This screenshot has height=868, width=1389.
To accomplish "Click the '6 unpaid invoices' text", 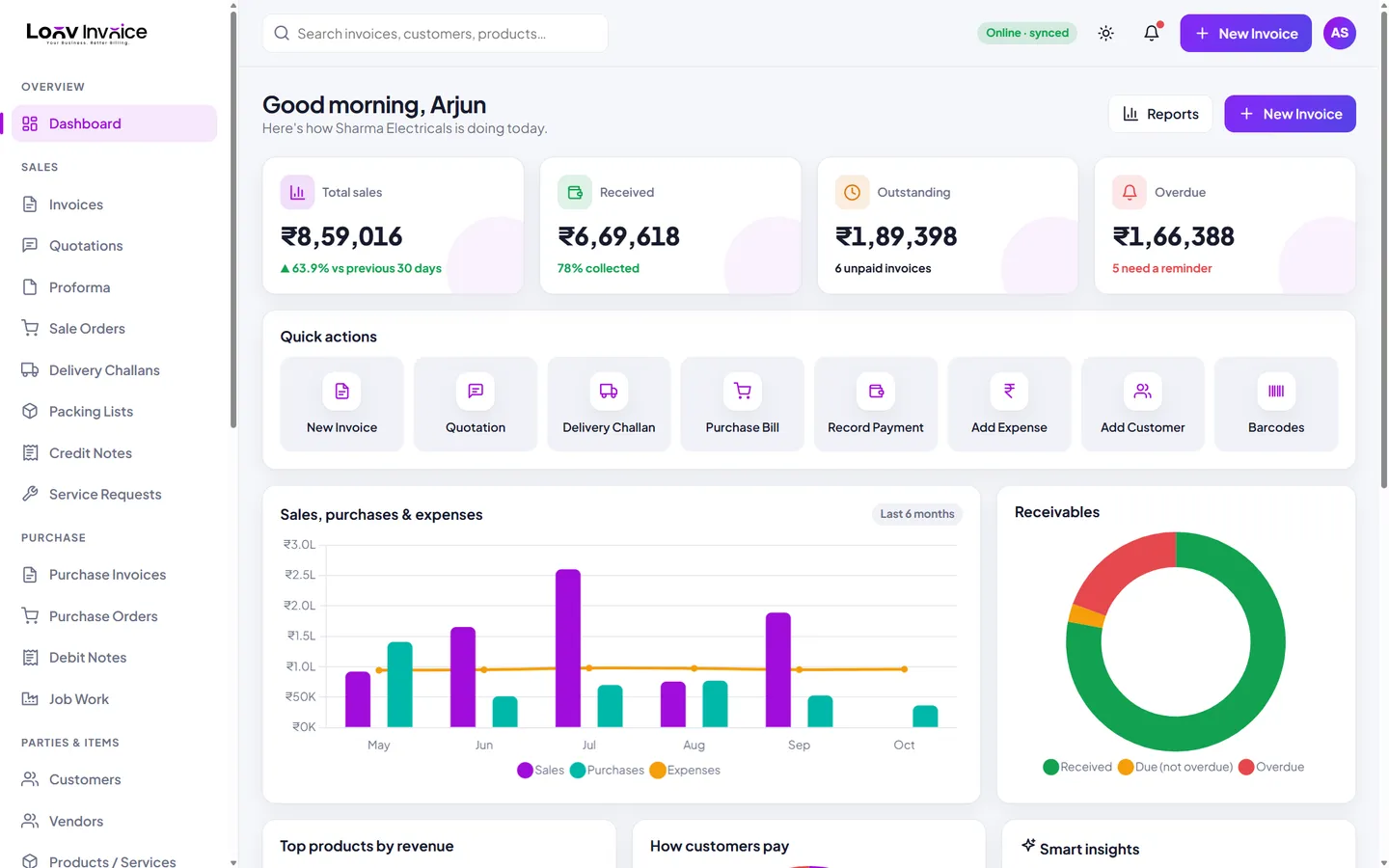I will 884,268.
